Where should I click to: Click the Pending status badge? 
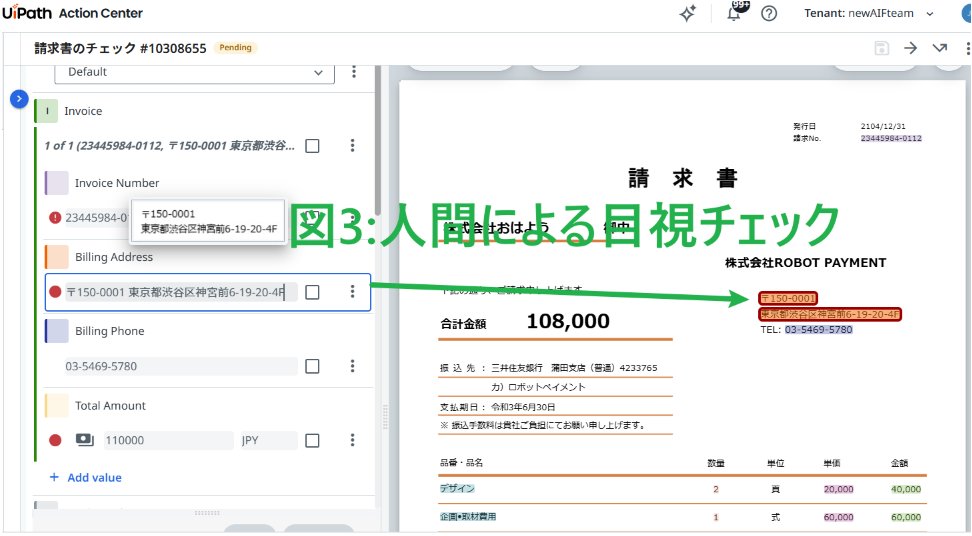coord(236,48)
